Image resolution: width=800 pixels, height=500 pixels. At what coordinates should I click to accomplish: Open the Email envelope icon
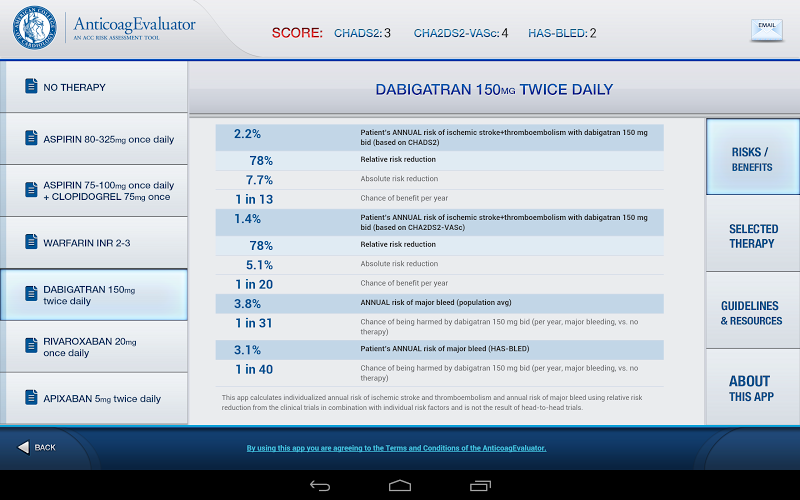pos(767,31)
